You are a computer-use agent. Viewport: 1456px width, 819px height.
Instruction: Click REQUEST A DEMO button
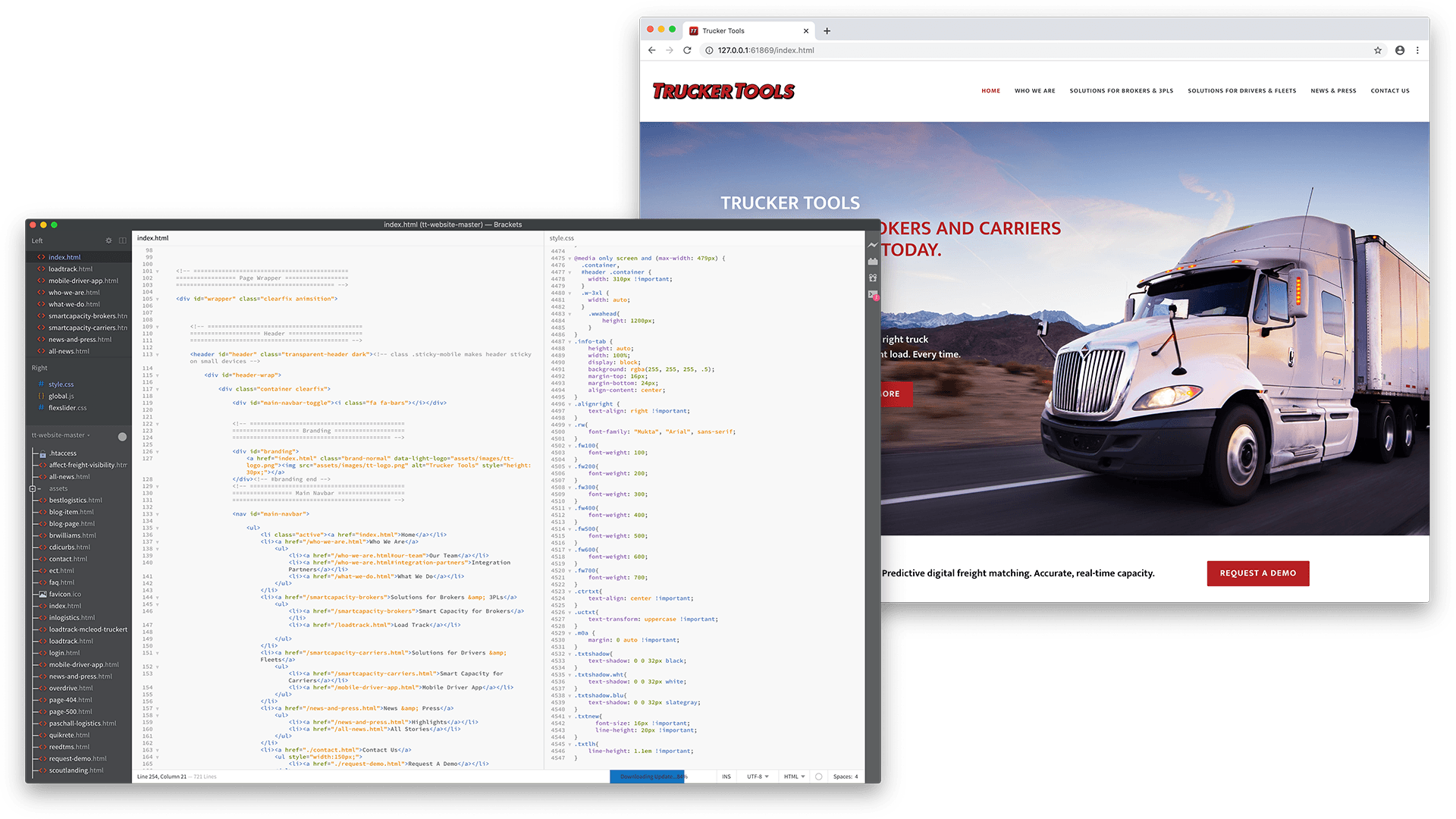1257,573
